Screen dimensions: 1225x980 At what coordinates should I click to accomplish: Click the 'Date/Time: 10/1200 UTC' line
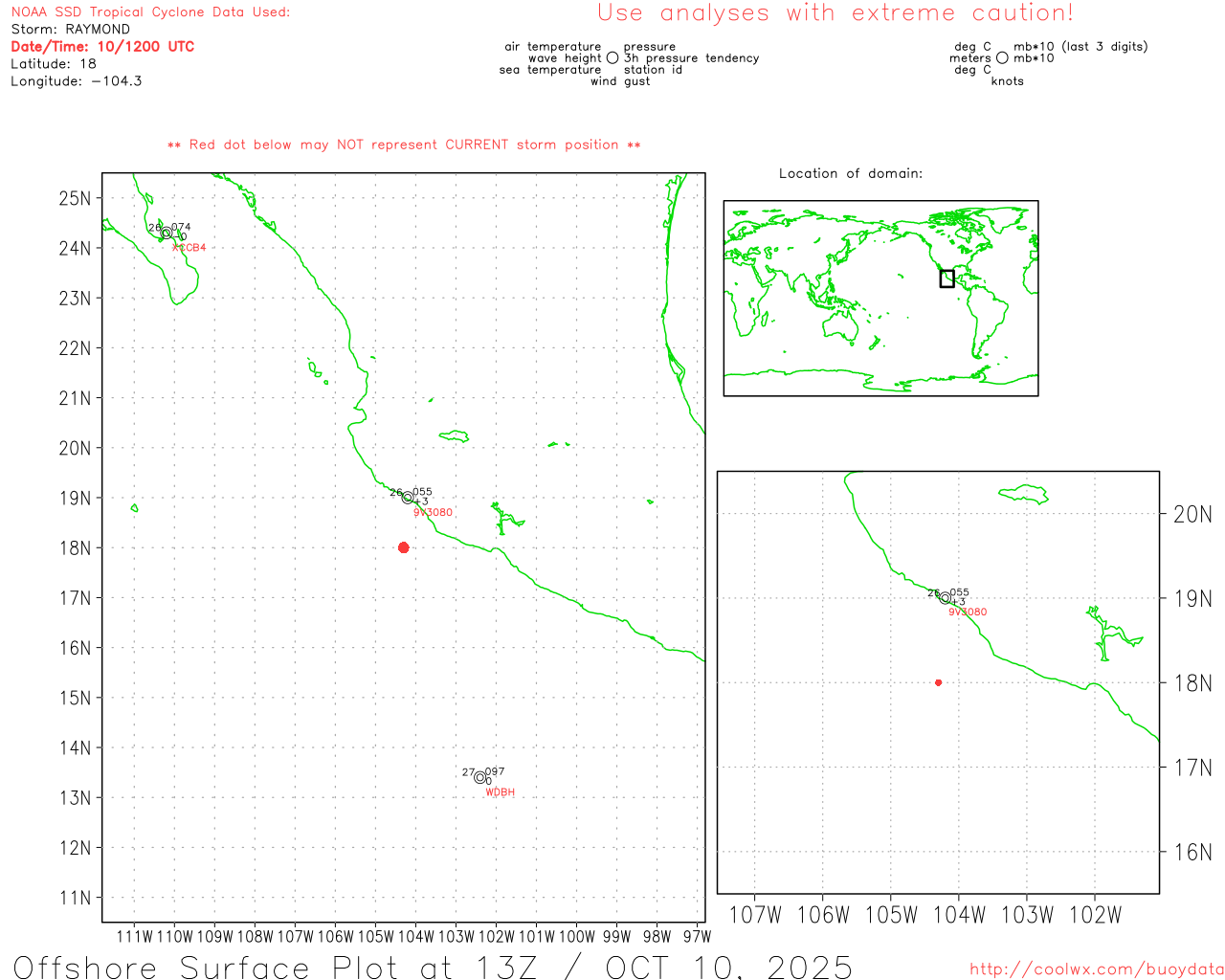tap(102, 47)
